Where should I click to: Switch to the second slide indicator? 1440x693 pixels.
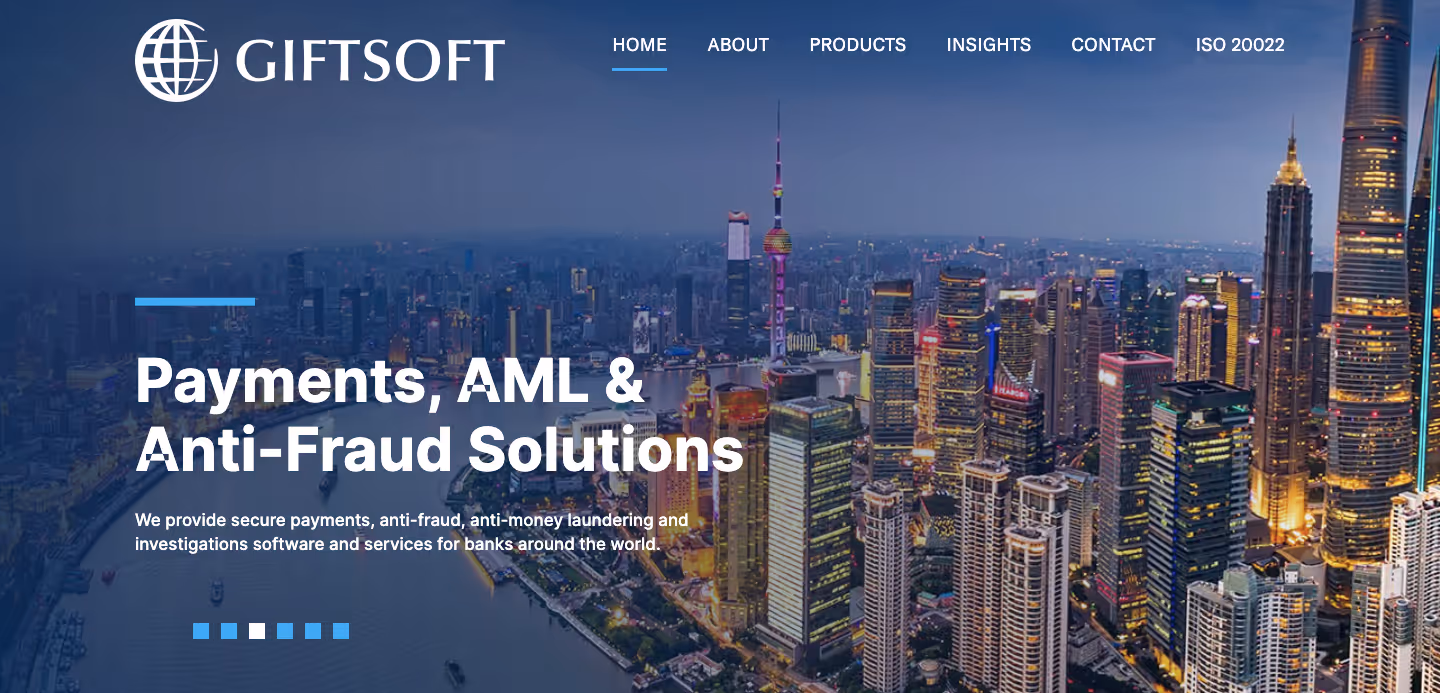click(229, 631)
